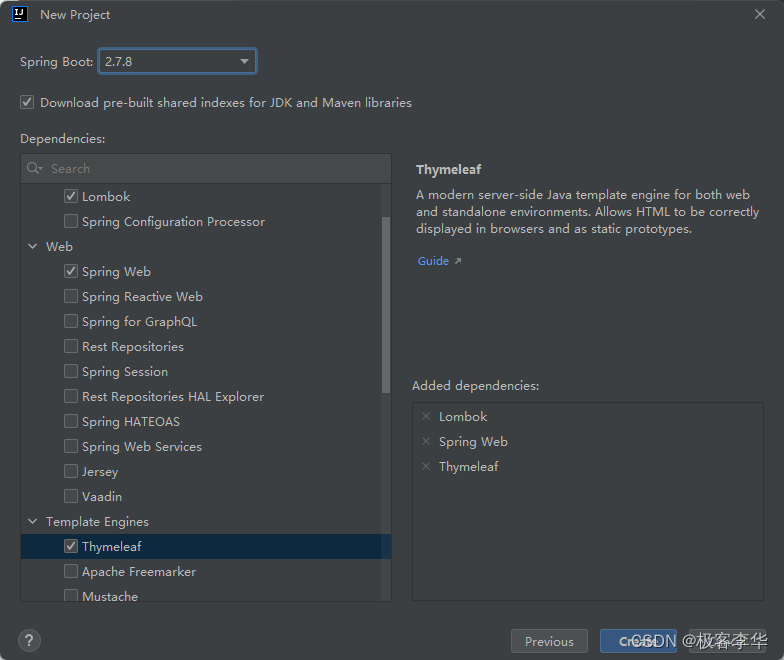
Task: Select Thymeleaf in added dependencies list
Action: click(x=468, y=467)
